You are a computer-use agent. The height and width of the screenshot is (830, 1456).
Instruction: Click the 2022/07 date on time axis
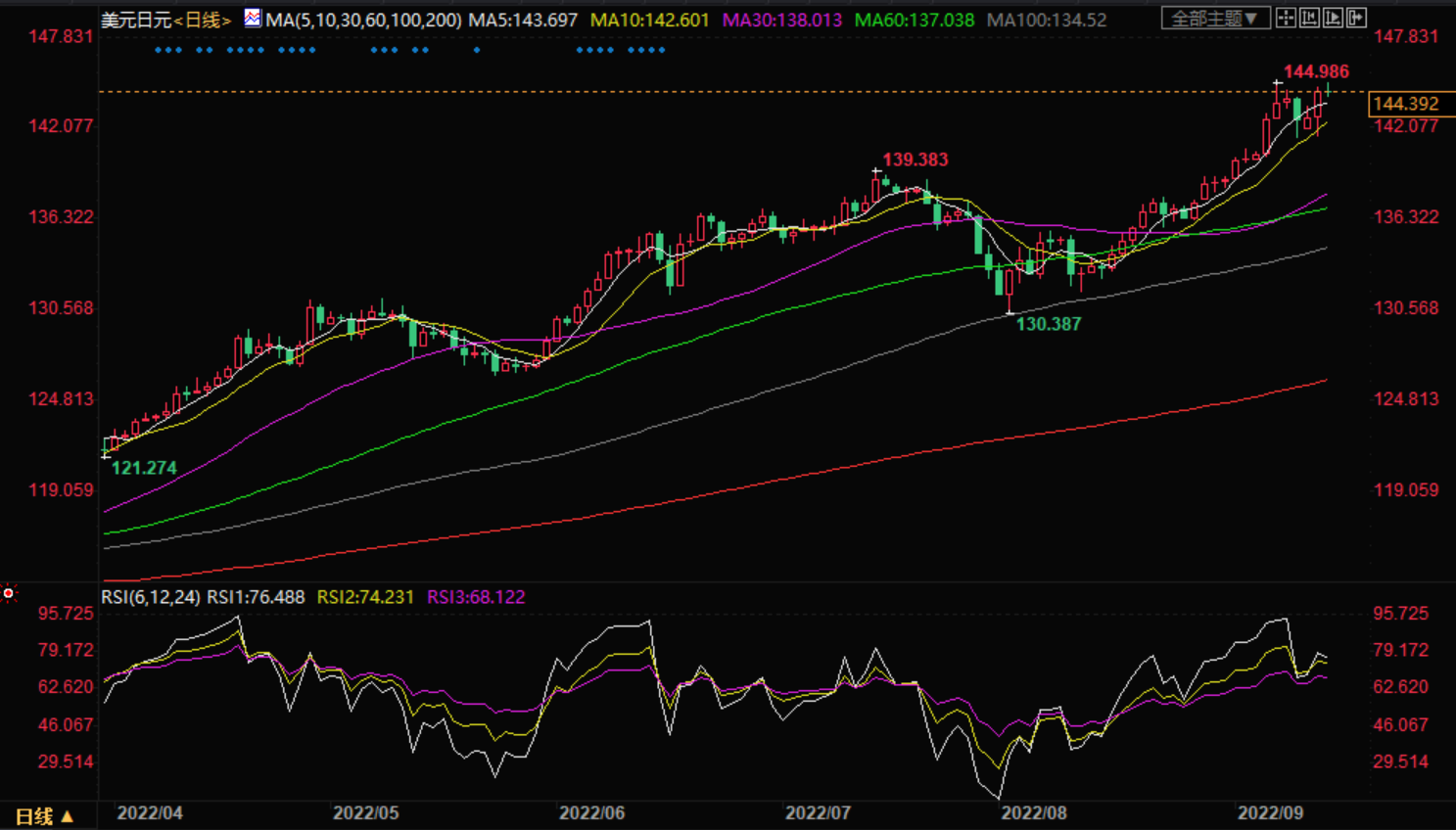[819, 813]
